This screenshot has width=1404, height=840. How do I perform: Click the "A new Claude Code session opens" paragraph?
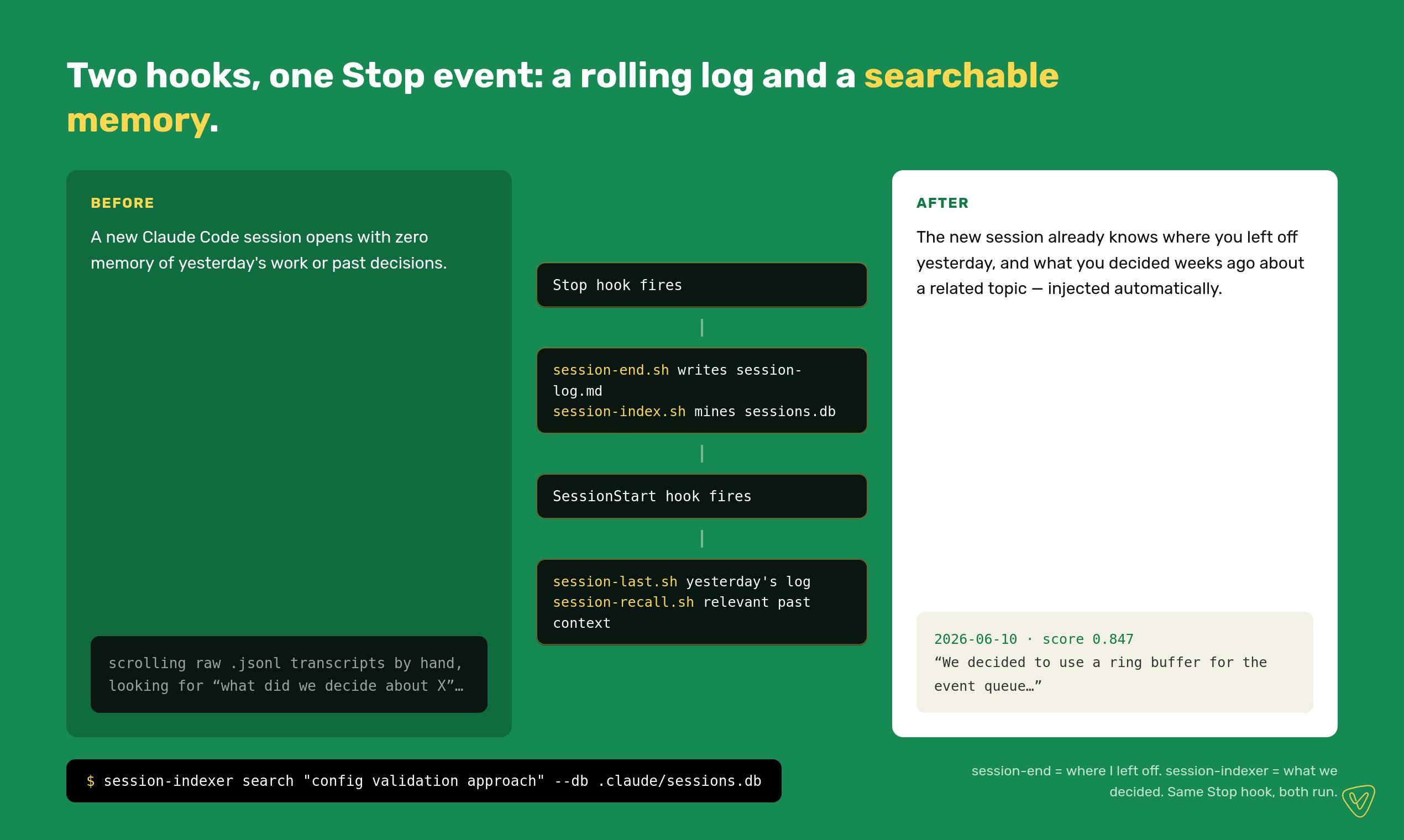[x=269, y=250]
